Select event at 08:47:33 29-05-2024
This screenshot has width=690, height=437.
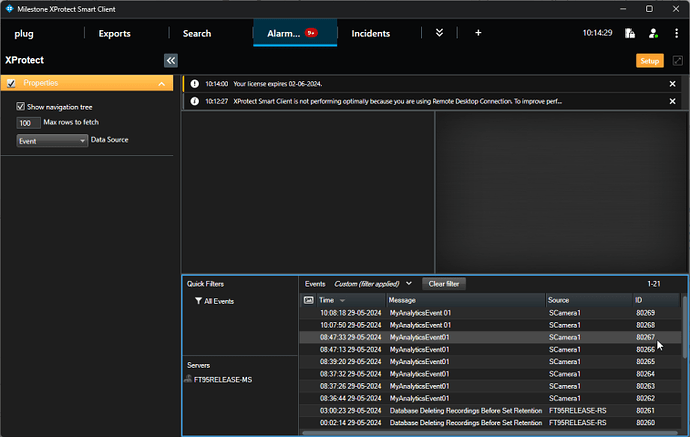click(490, 337)
